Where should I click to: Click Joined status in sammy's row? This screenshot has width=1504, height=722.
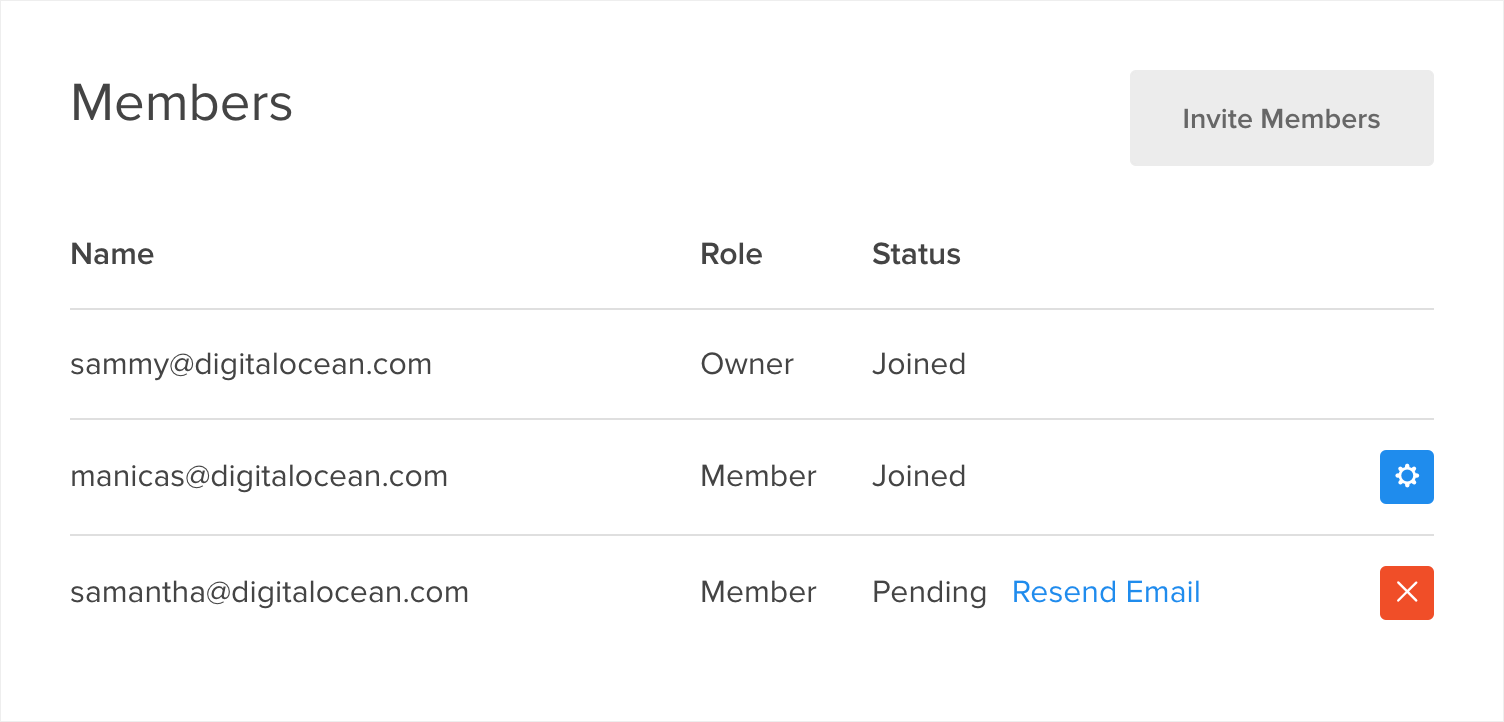click(x=919, y=364)
